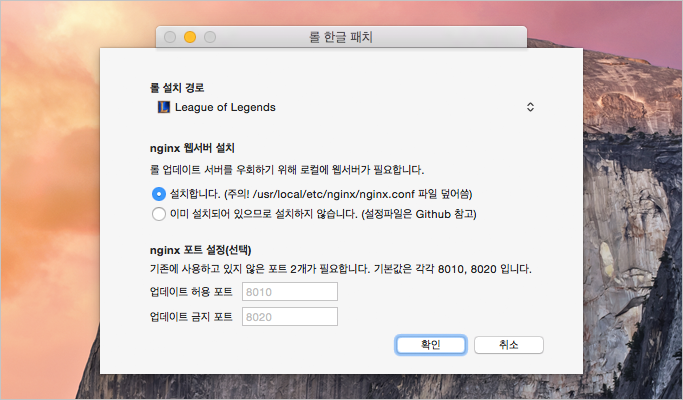683x400 pixels.
Task: Click the 업데이트 금지 포트 input field
Action: point(290,317)
